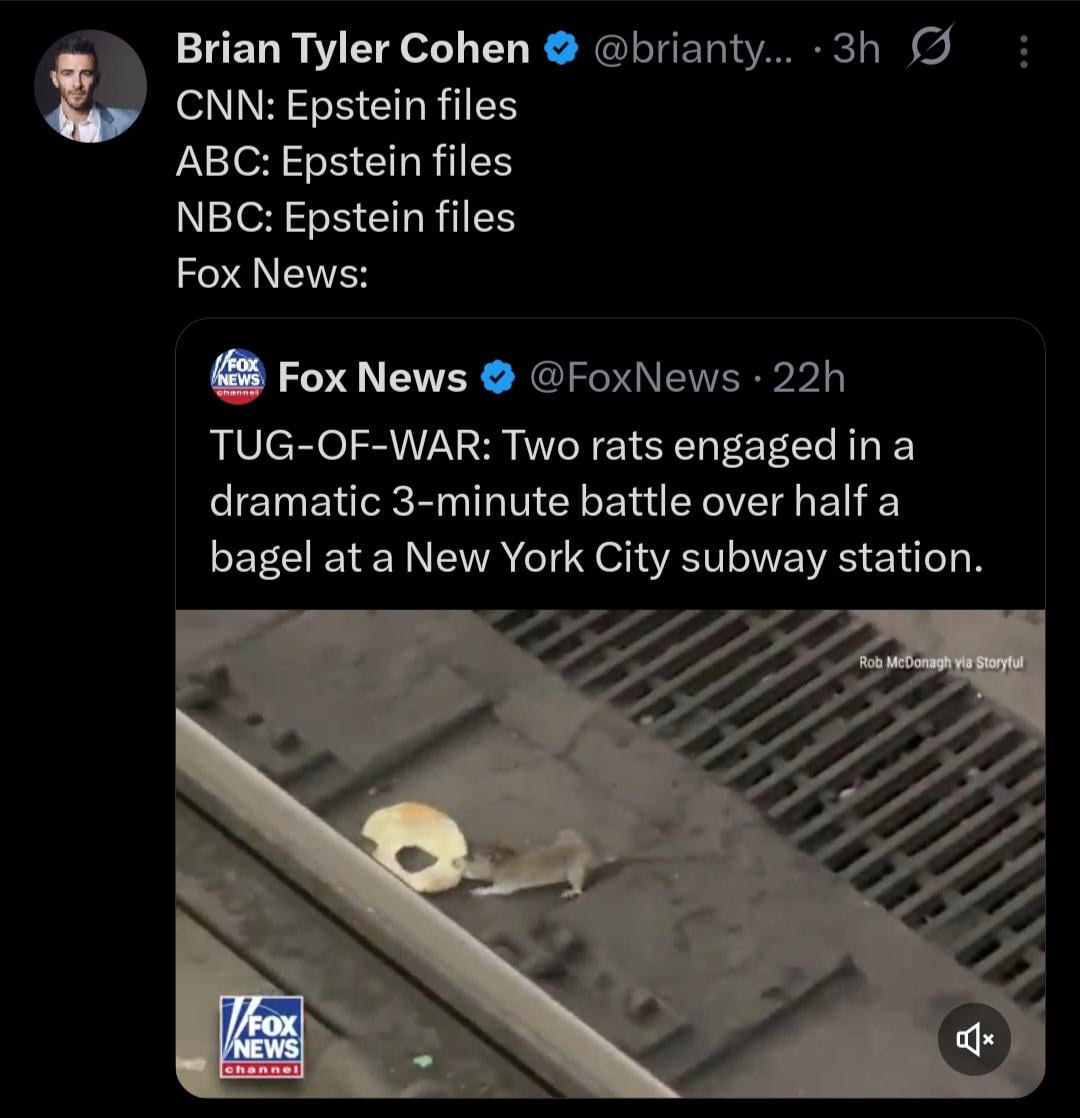Screen dimensions: 1080x1118
Task: Open the @FoxNews handle link
Action: click(633, 378)
